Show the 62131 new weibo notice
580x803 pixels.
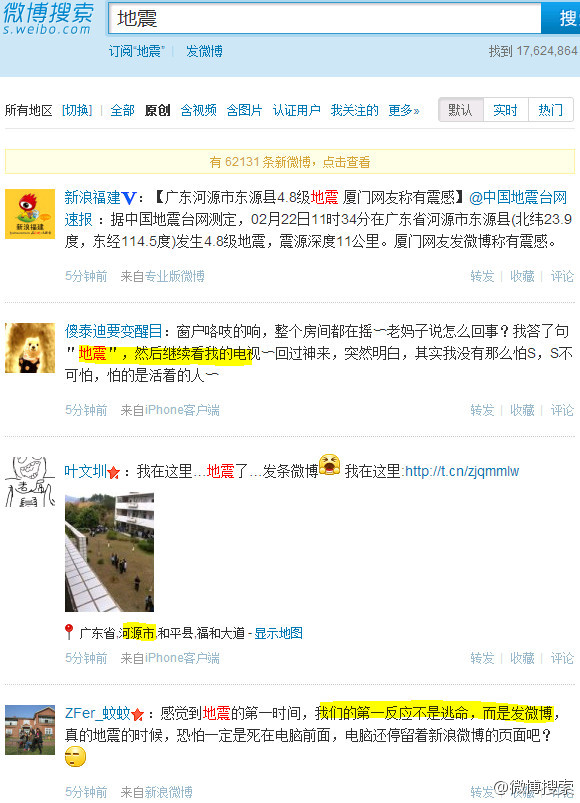point(290,162)
